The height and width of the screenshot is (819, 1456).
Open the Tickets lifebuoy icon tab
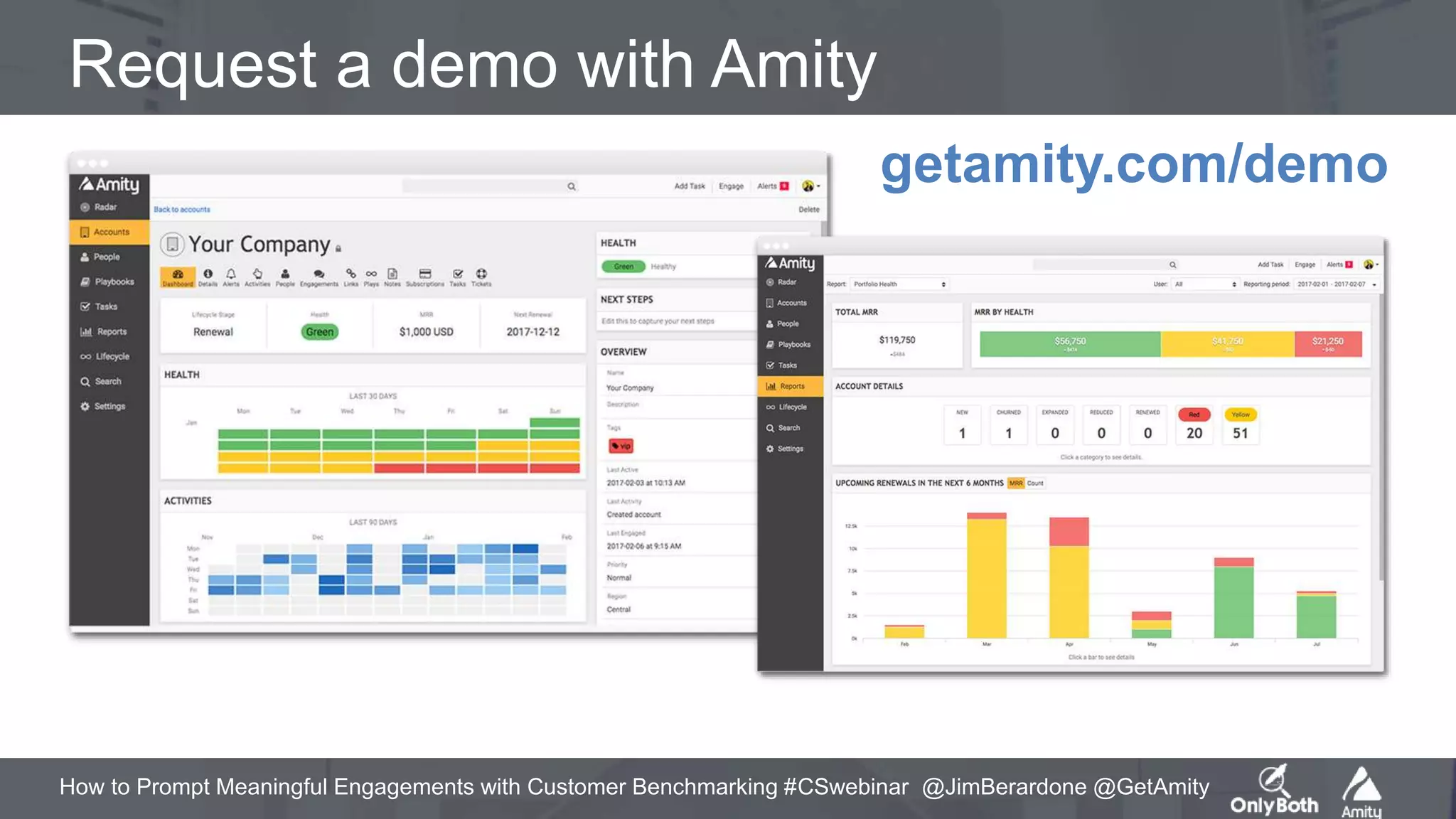point(481,277)
